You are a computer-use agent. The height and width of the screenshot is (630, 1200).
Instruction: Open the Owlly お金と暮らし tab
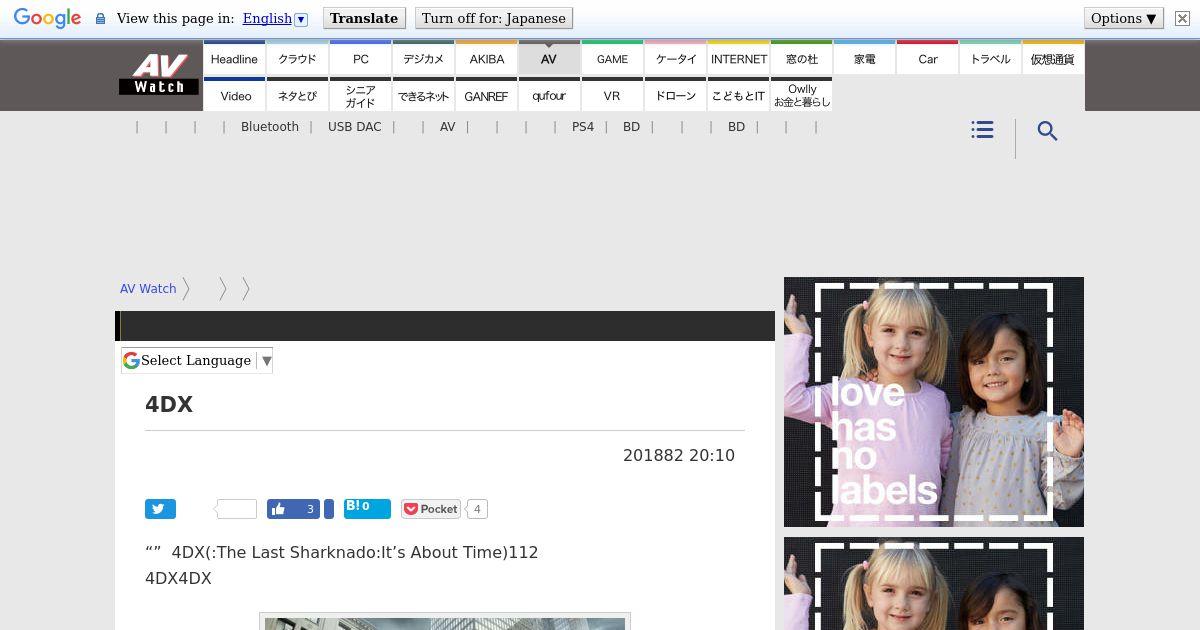[801, 95]
